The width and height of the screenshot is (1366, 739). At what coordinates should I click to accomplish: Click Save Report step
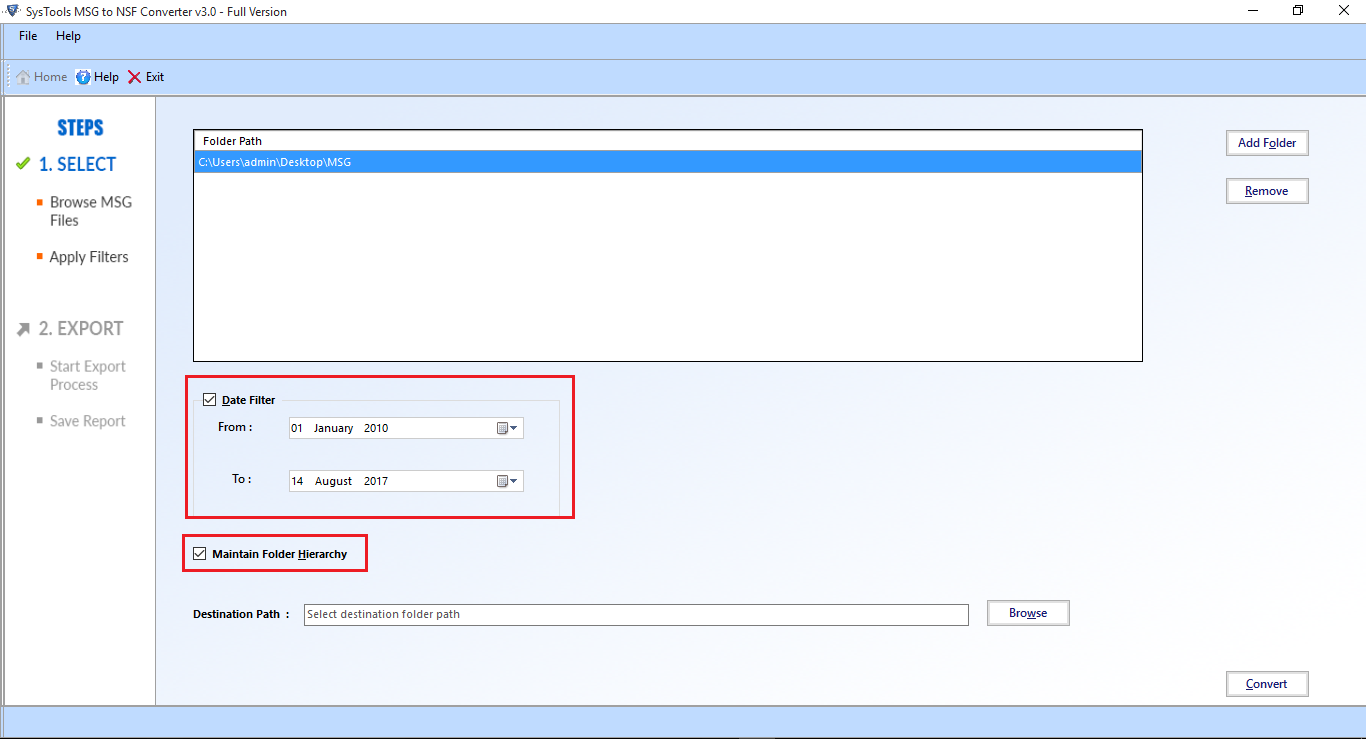coord(88,421)
